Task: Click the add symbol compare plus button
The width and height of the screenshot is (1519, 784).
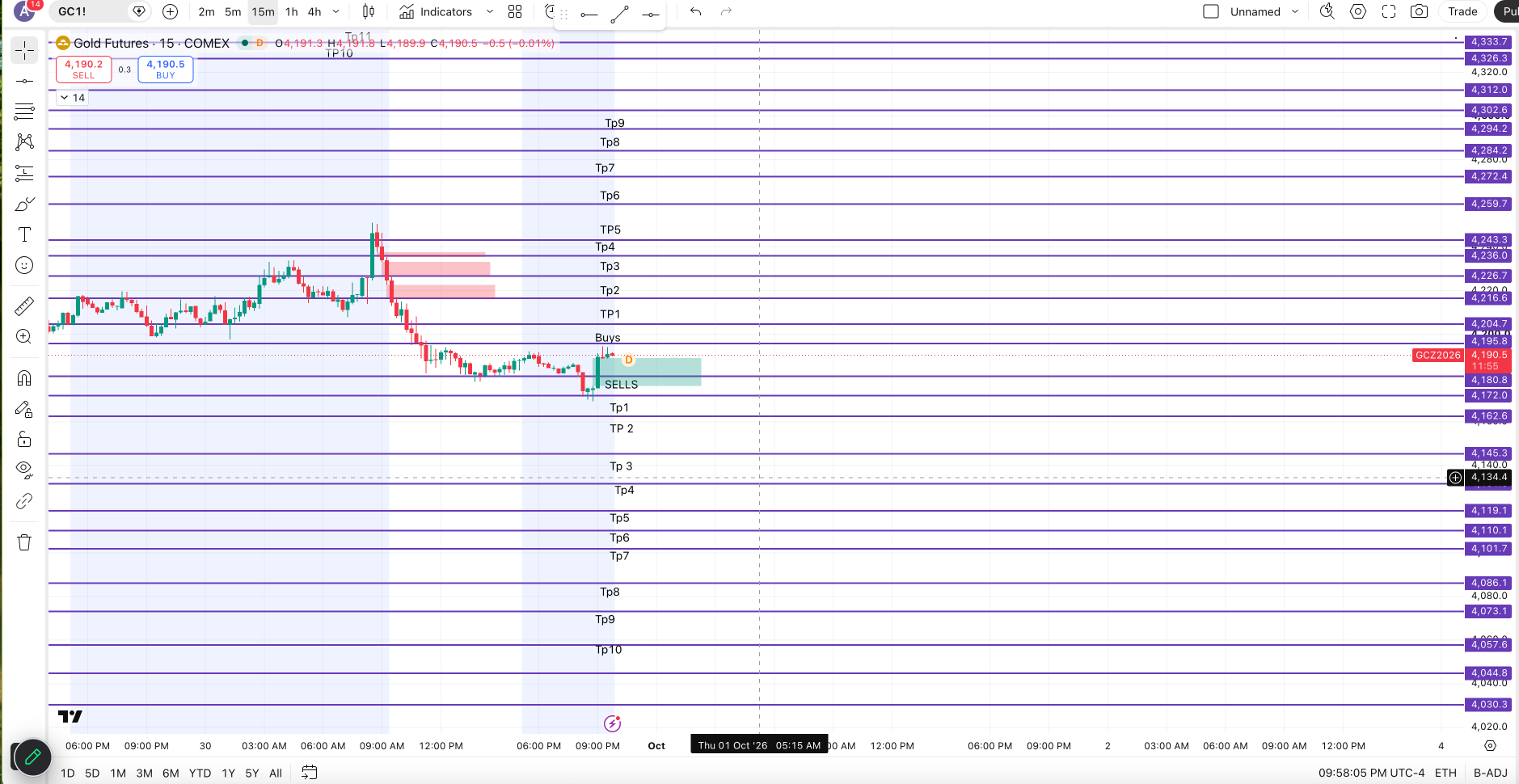Action: pos(170,11)
